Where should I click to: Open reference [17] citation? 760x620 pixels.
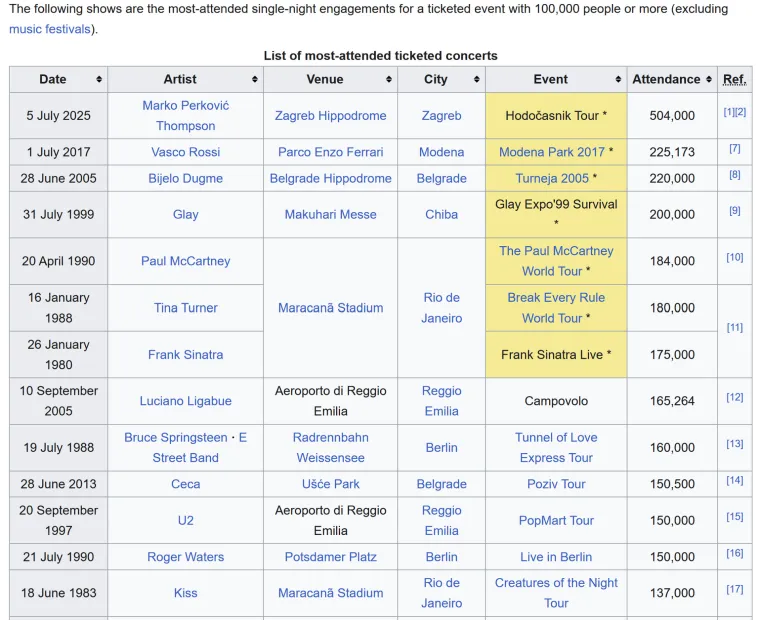tap(735, 589)
